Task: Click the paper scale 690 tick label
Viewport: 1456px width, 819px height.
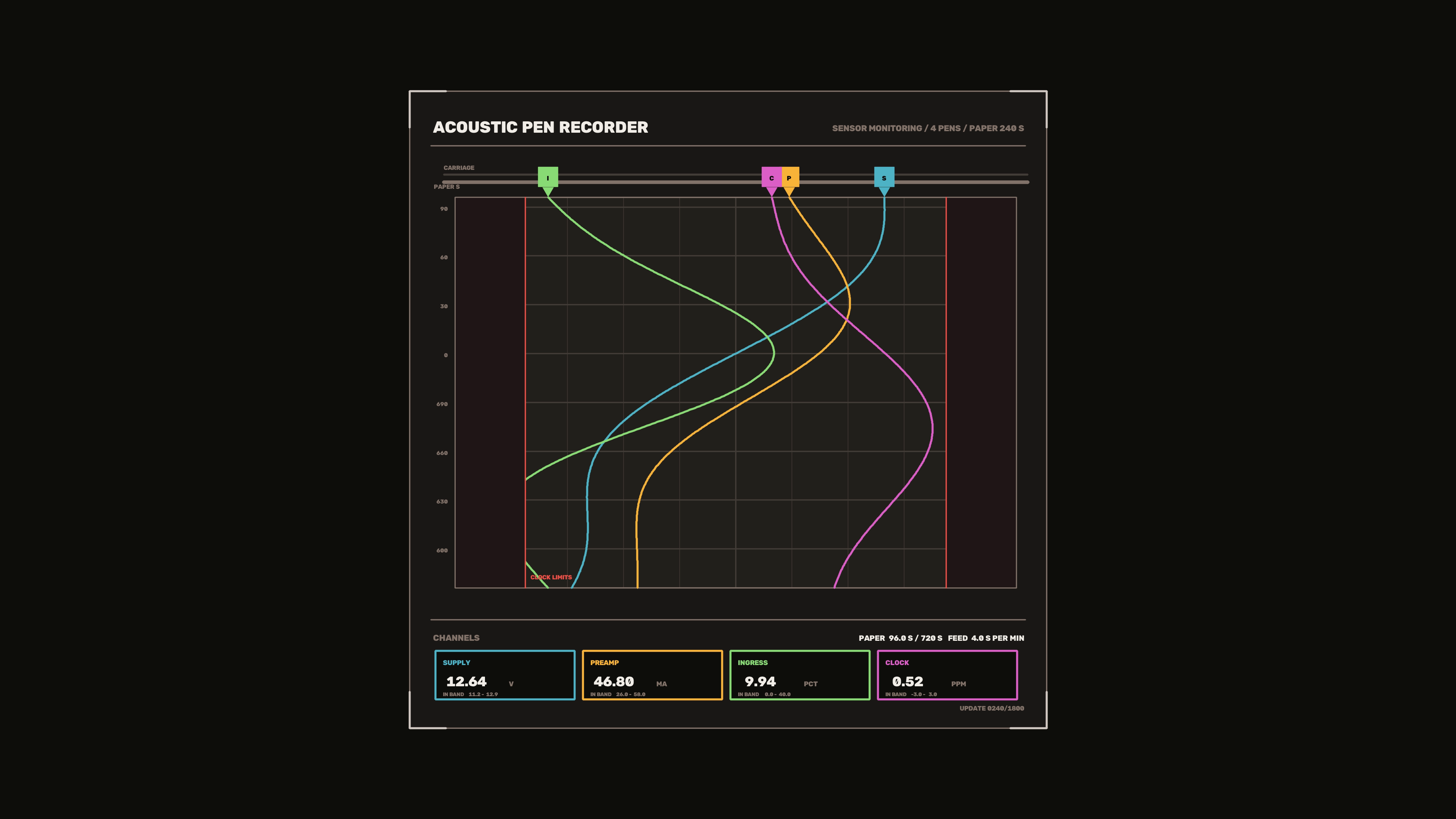Action: coord(442,404)
